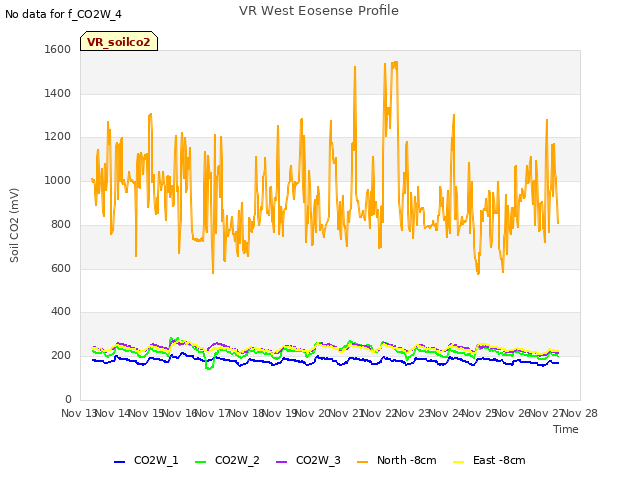
Task: Click the green CO2W_2 legend swatch
Action: pyautogui.click(x=200, y=462)
